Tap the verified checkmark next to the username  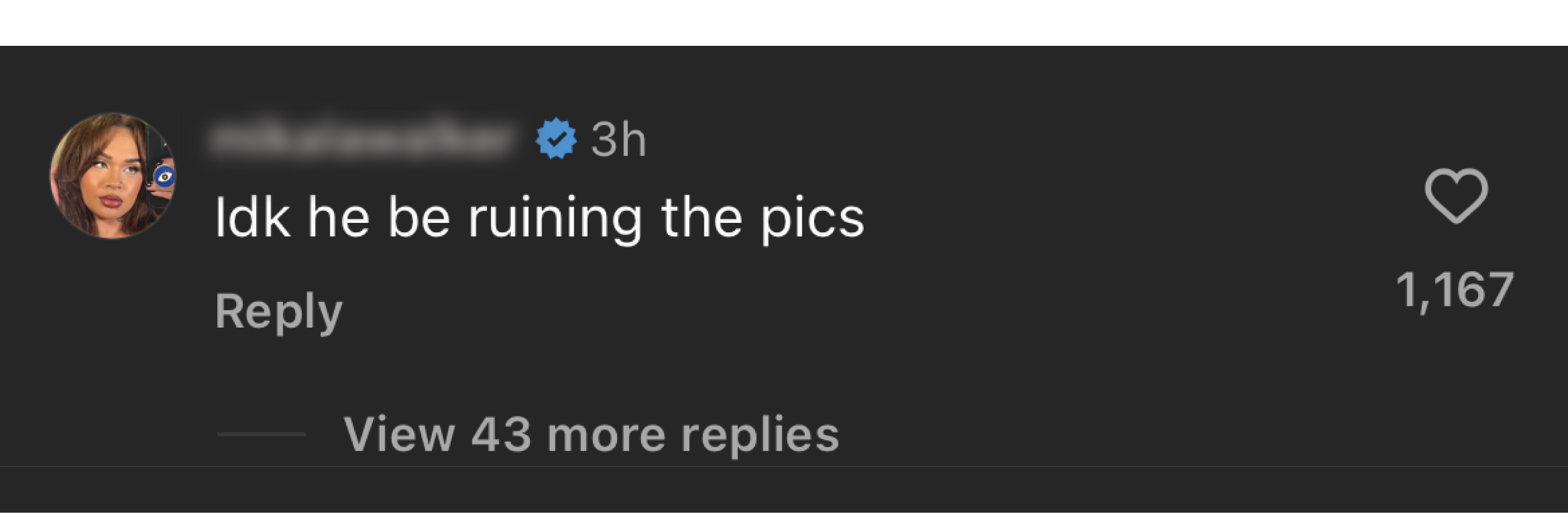[x=556, y=139]
